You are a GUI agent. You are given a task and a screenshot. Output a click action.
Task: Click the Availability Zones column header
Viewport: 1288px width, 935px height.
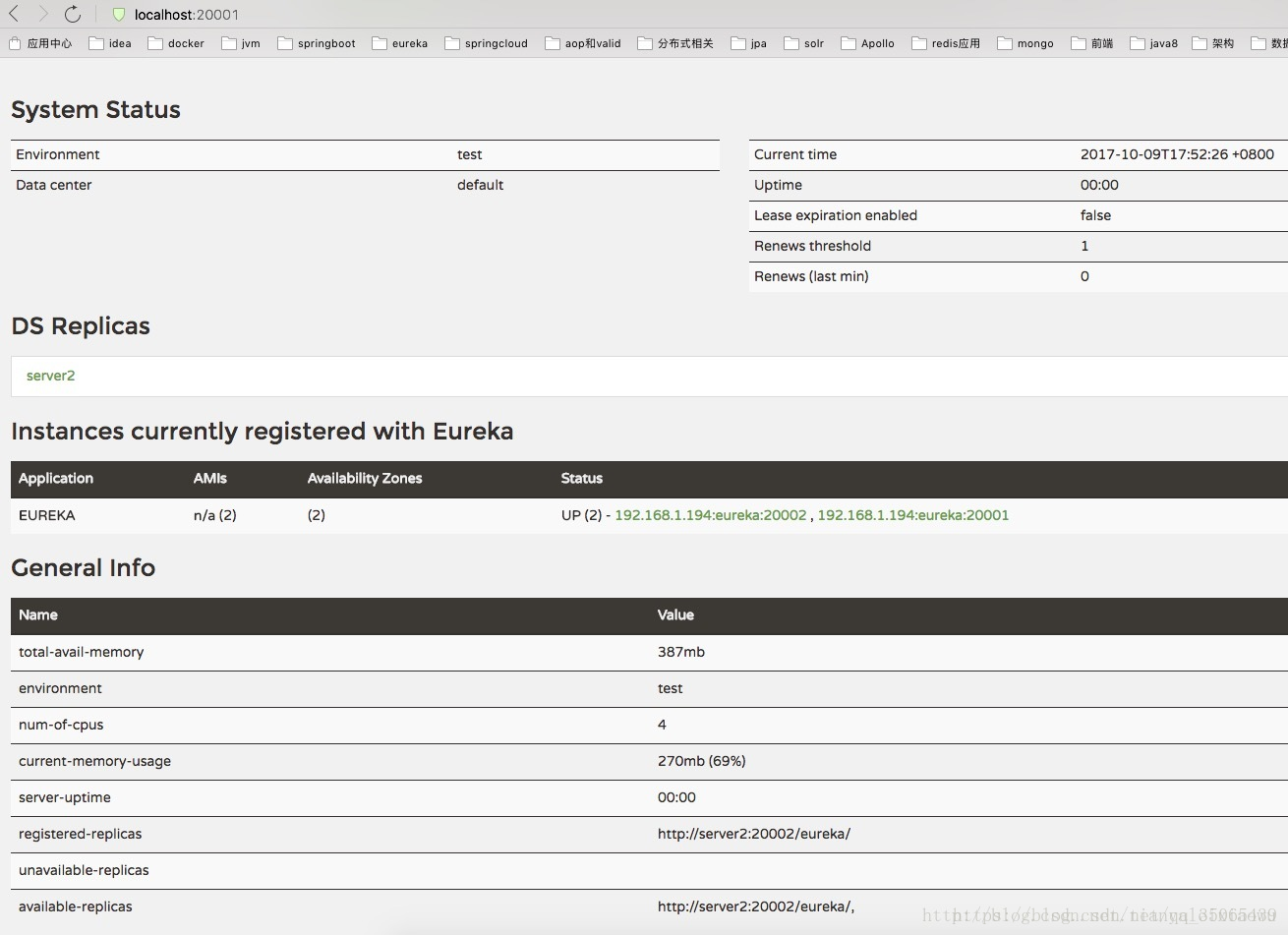pos(365,479)
